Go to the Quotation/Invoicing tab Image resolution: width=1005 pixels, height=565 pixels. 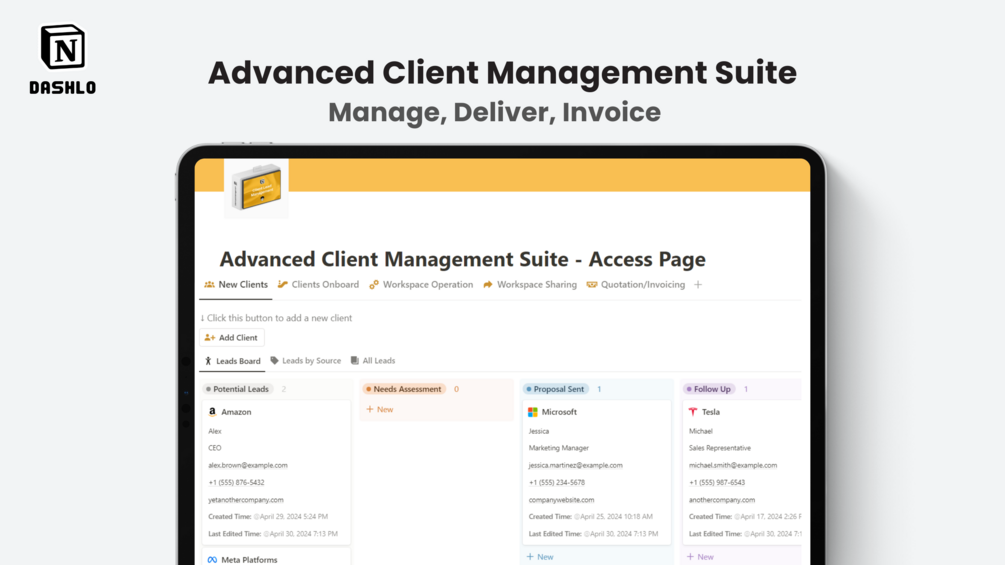[636, 284]
